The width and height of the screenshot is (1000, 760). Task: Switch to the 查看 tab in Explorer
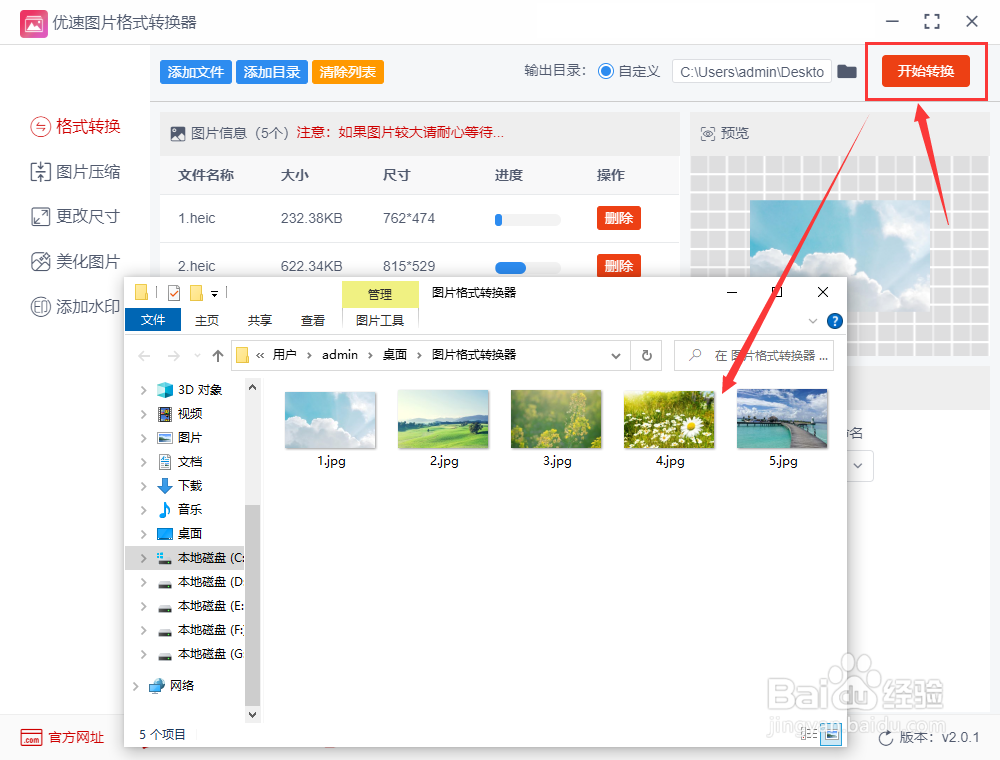pos(313,320)
